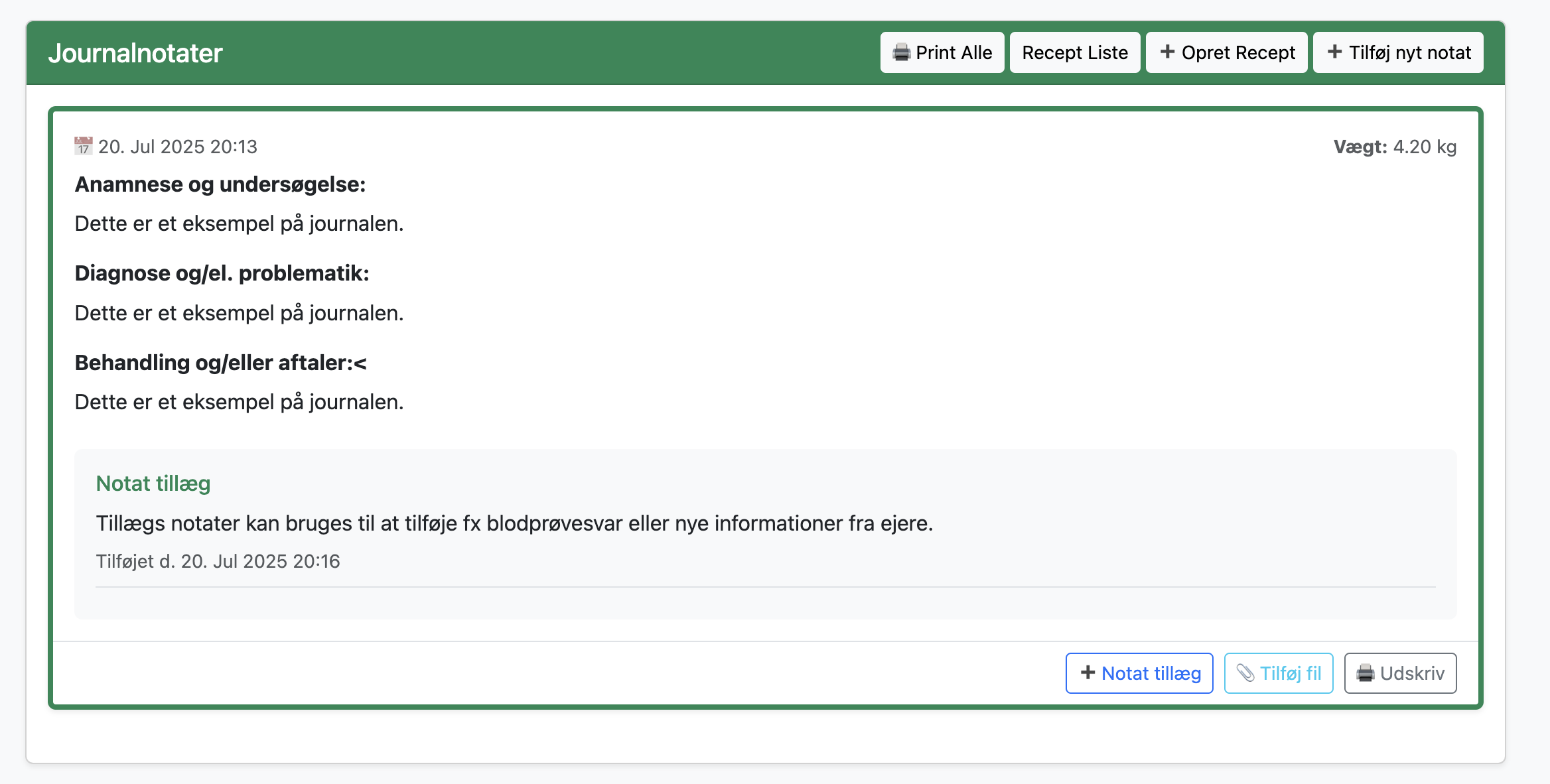Attach a file using Tilføj fil

[1277, 673]
